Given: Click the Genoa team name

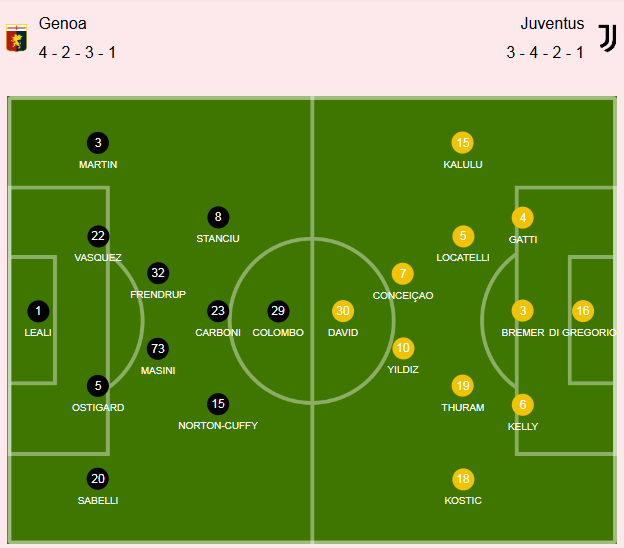Looking at the screenshot, I should [x=63, y=23].
